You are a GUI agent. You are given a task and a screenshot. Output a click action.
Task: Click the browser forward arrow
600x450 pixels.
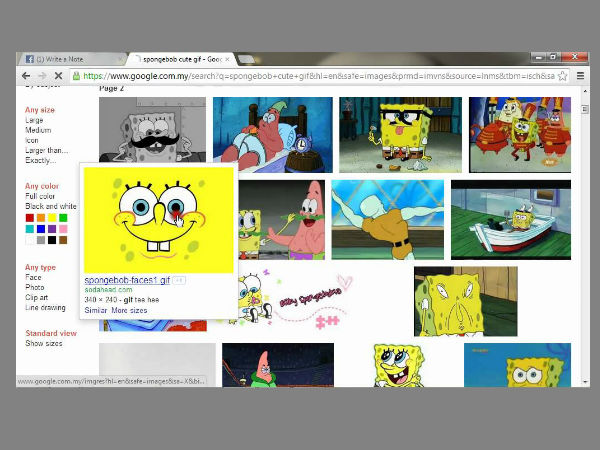42,76
